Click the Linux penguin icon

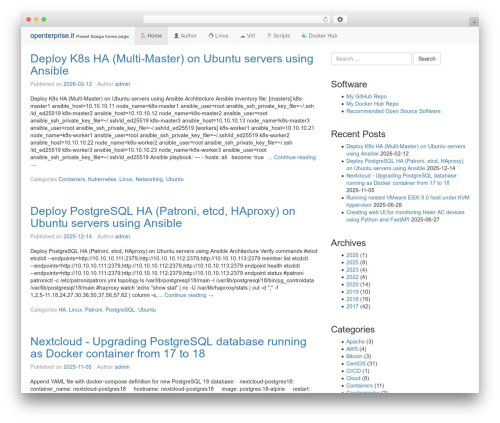tap(211, 36)
